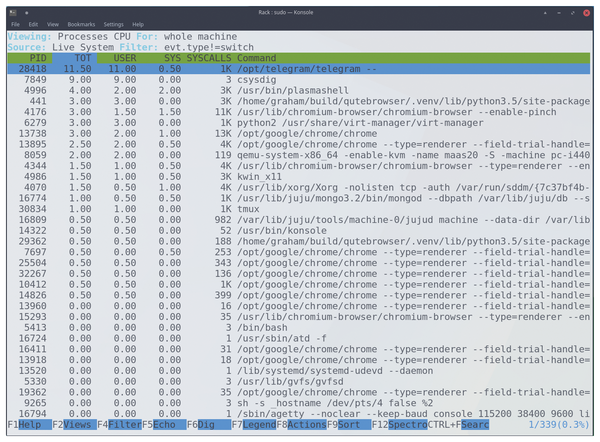This screenshot has width=600, height=442.
Task: Click PID 13738 chrome row
Action: click(x=298, y=134)
